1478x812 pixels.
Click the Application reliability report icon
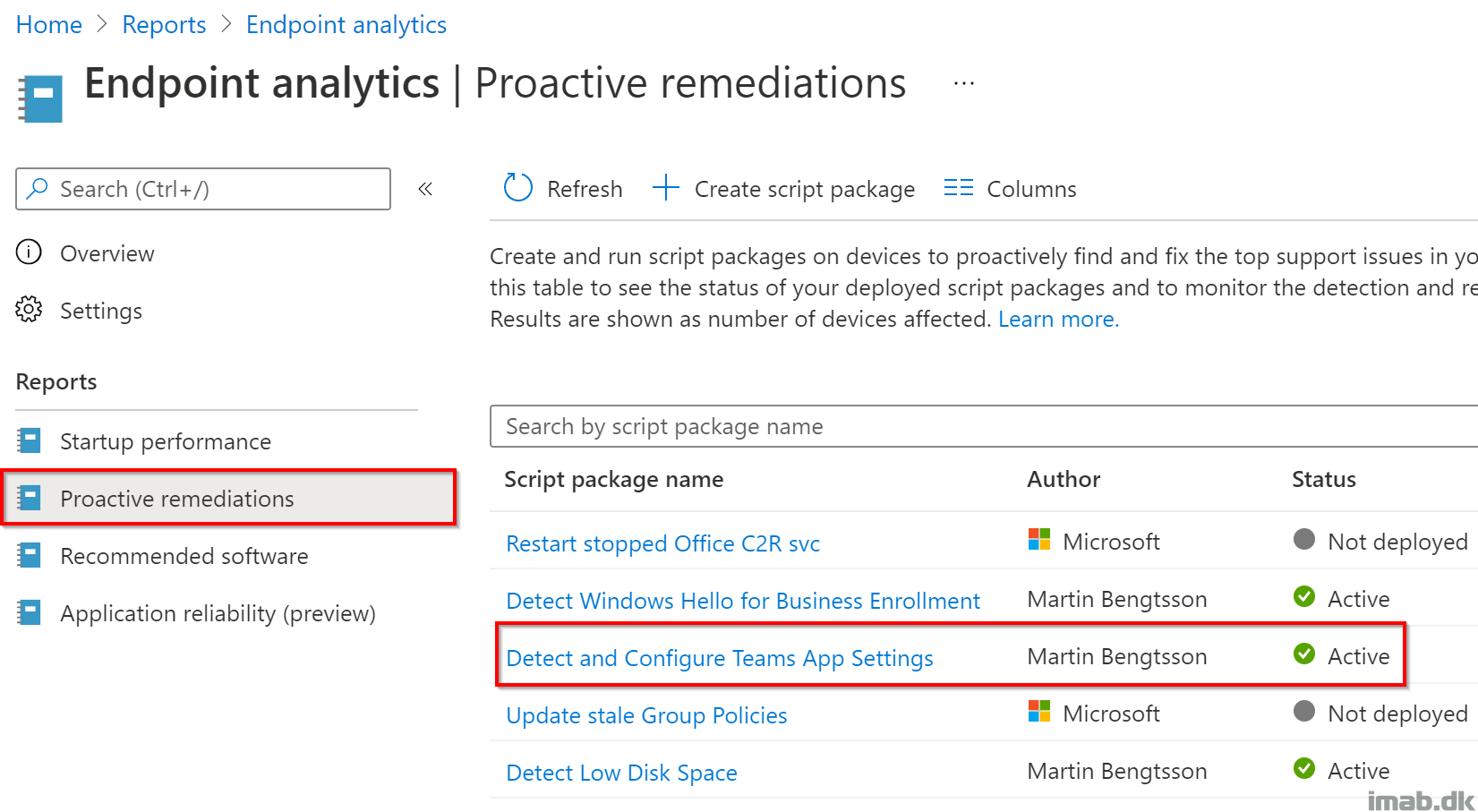pos(30,612)
